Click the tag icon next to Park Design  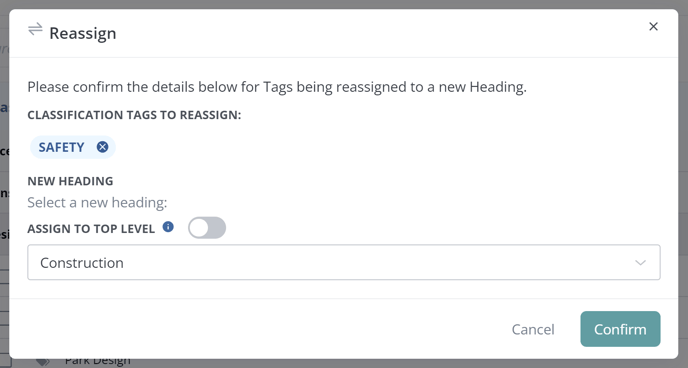point(43,362)
